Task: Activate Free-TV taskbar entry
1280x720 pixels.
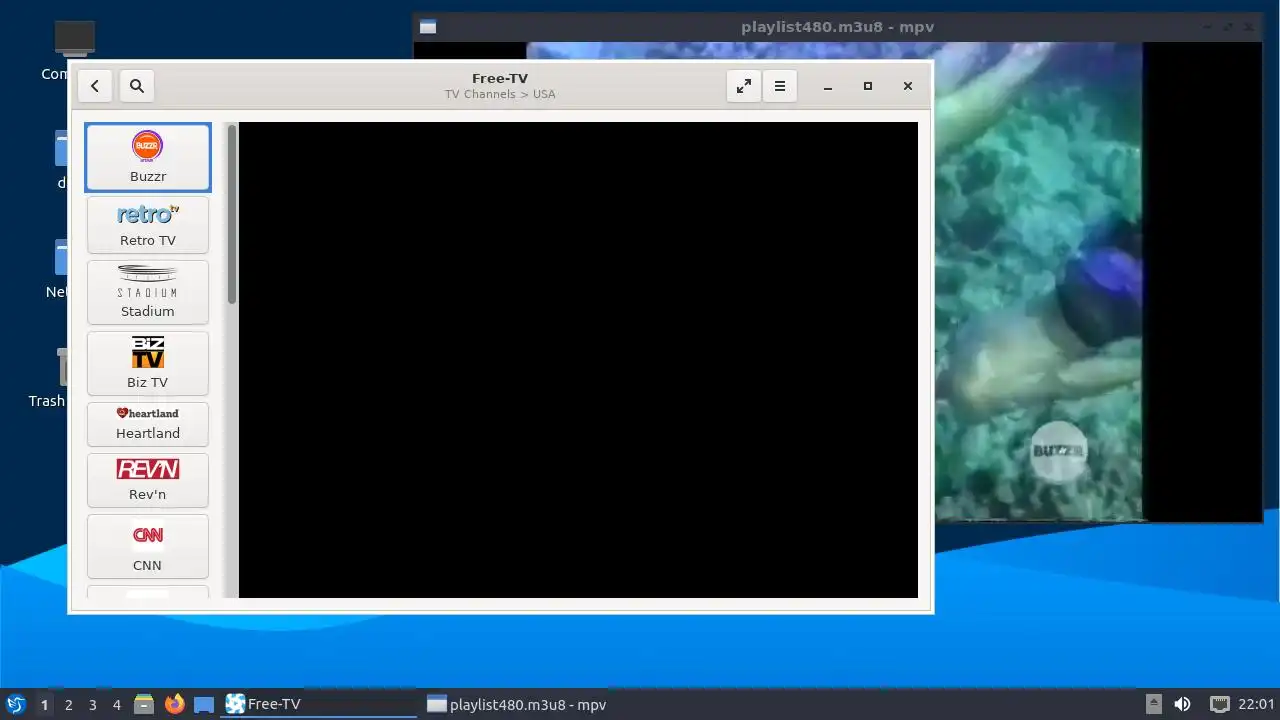Action: coord(318,704)
